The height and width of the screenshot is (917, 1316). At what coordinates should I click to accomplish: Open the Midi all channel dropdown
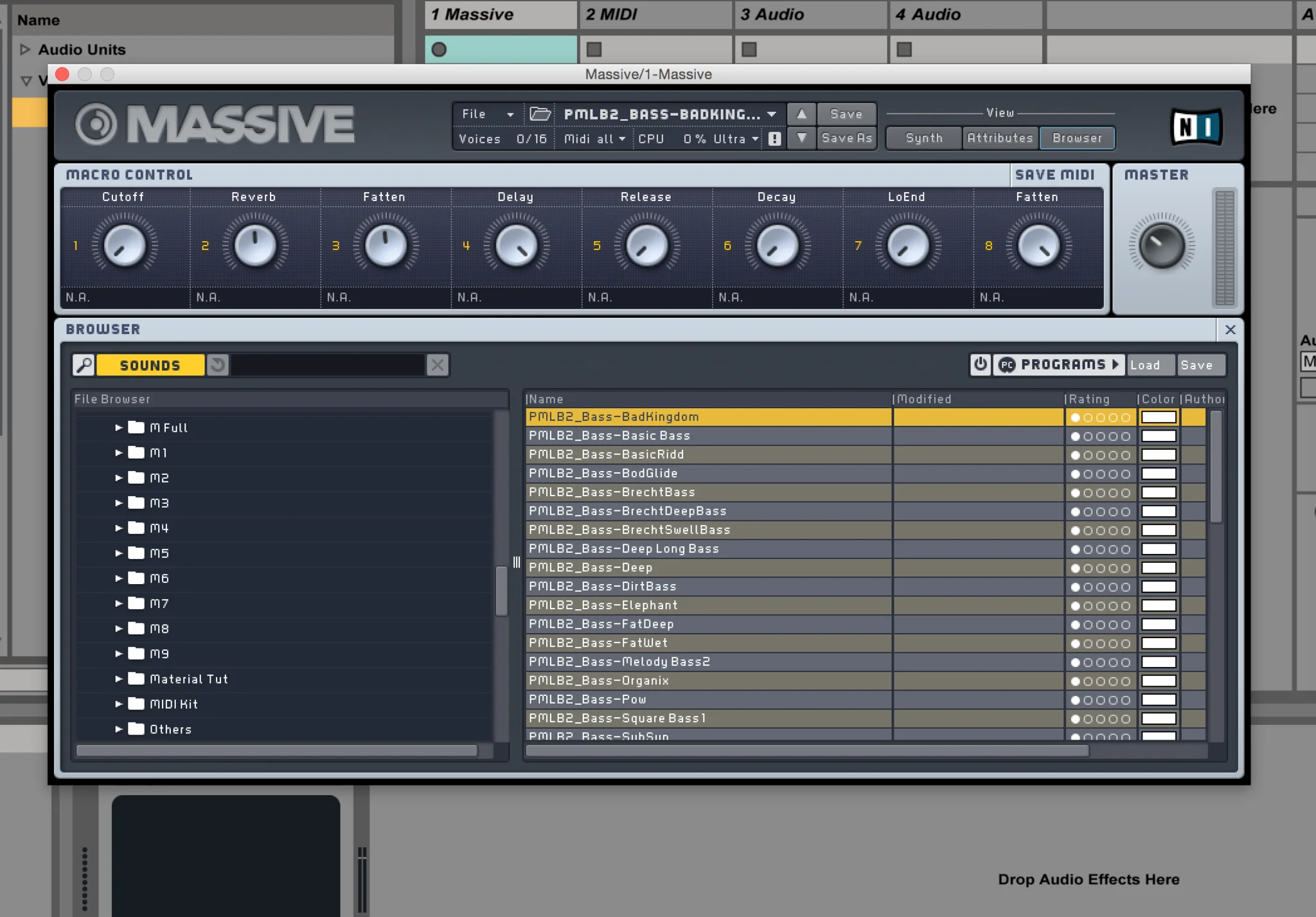click(594, 139)
